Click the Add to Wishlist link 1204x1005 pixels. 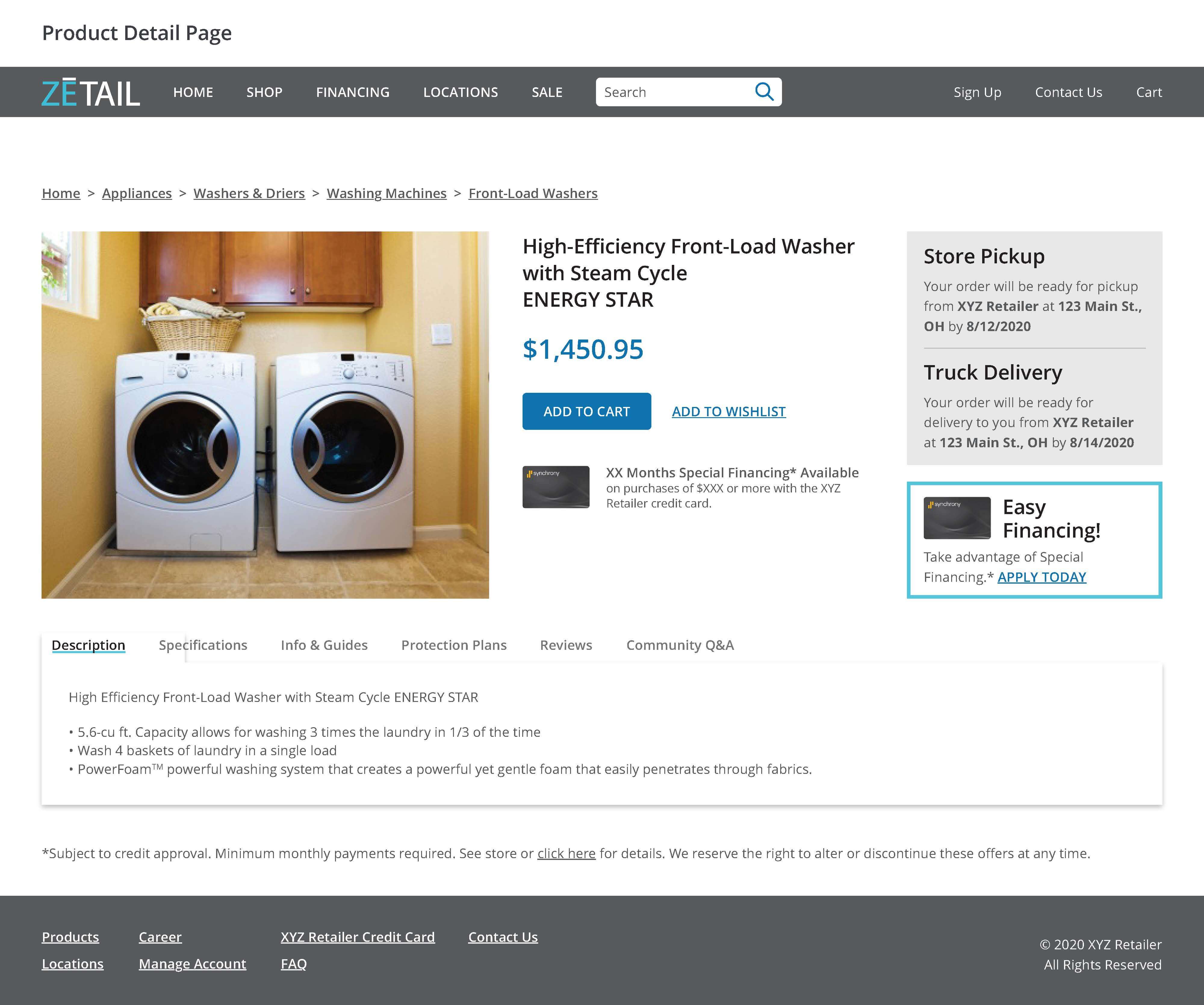pyautogui.click(x=729, y=412)
